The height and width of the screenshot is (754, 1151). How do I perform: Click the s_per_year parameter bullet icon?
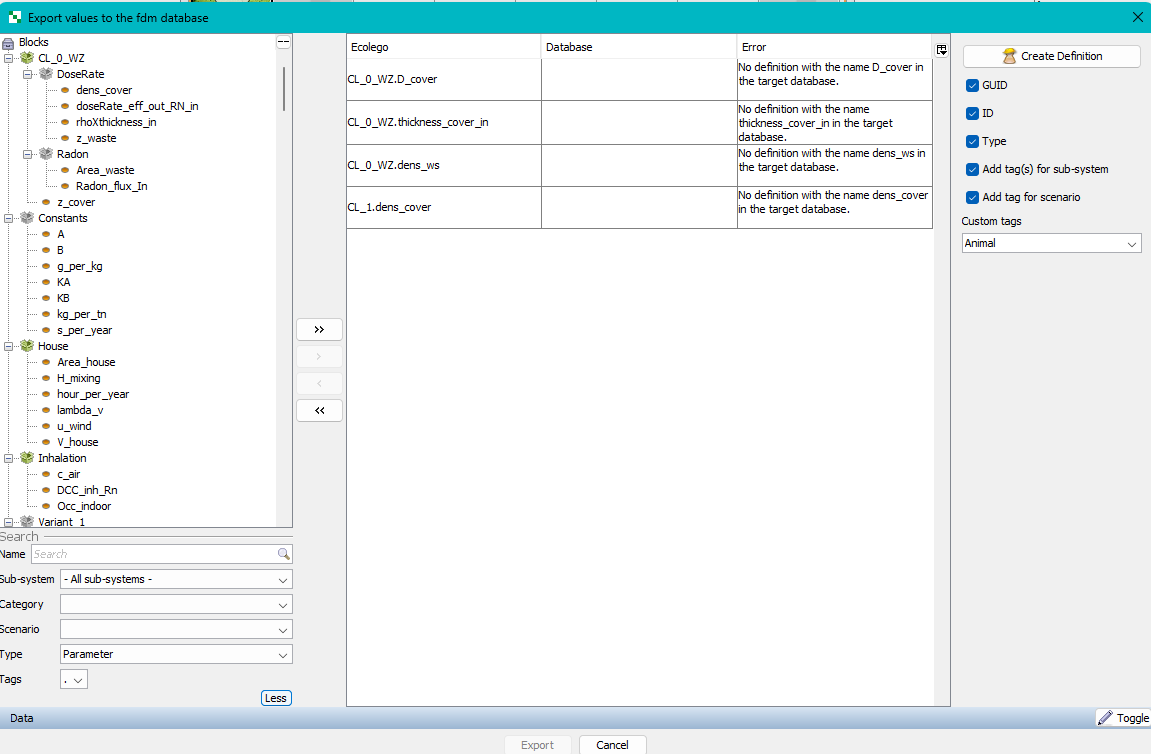click(46, 330)
